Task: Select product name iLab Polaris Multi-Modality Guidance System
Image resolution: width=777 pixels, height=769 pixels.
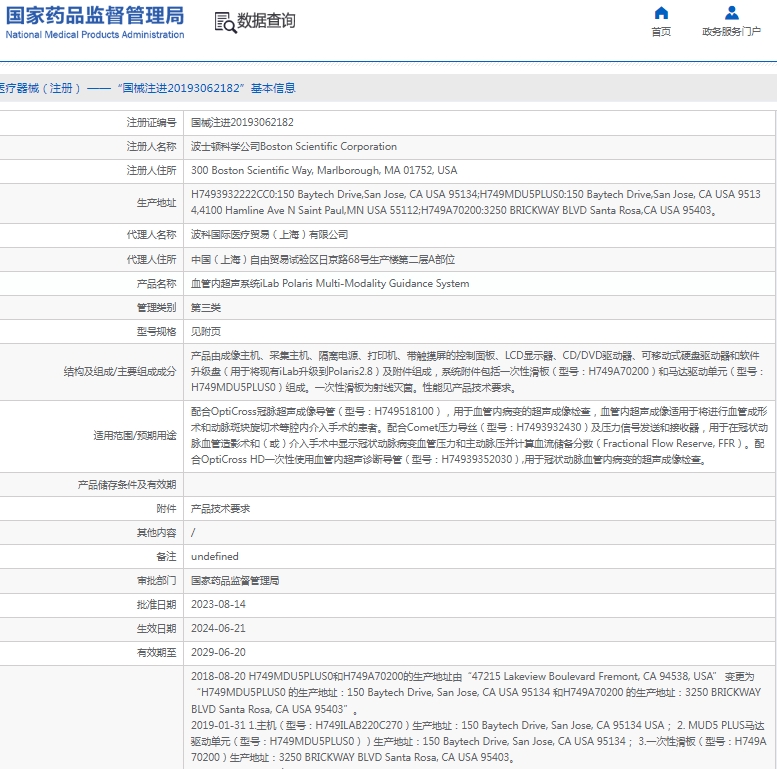Action: [x=330, y=283]
